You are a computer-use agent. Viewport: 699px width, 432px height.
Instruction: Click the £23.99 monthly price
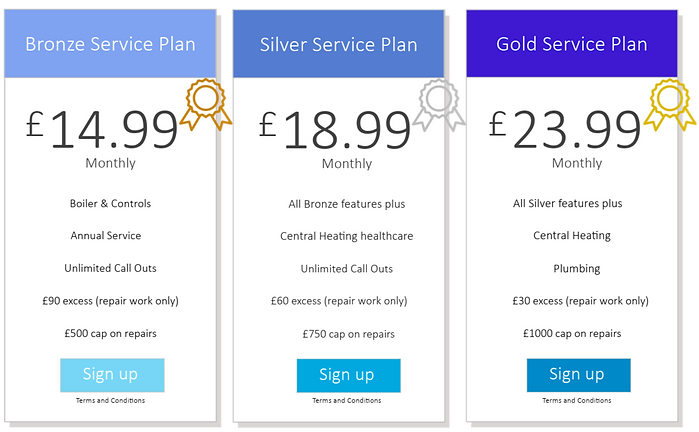click(565, 129)
